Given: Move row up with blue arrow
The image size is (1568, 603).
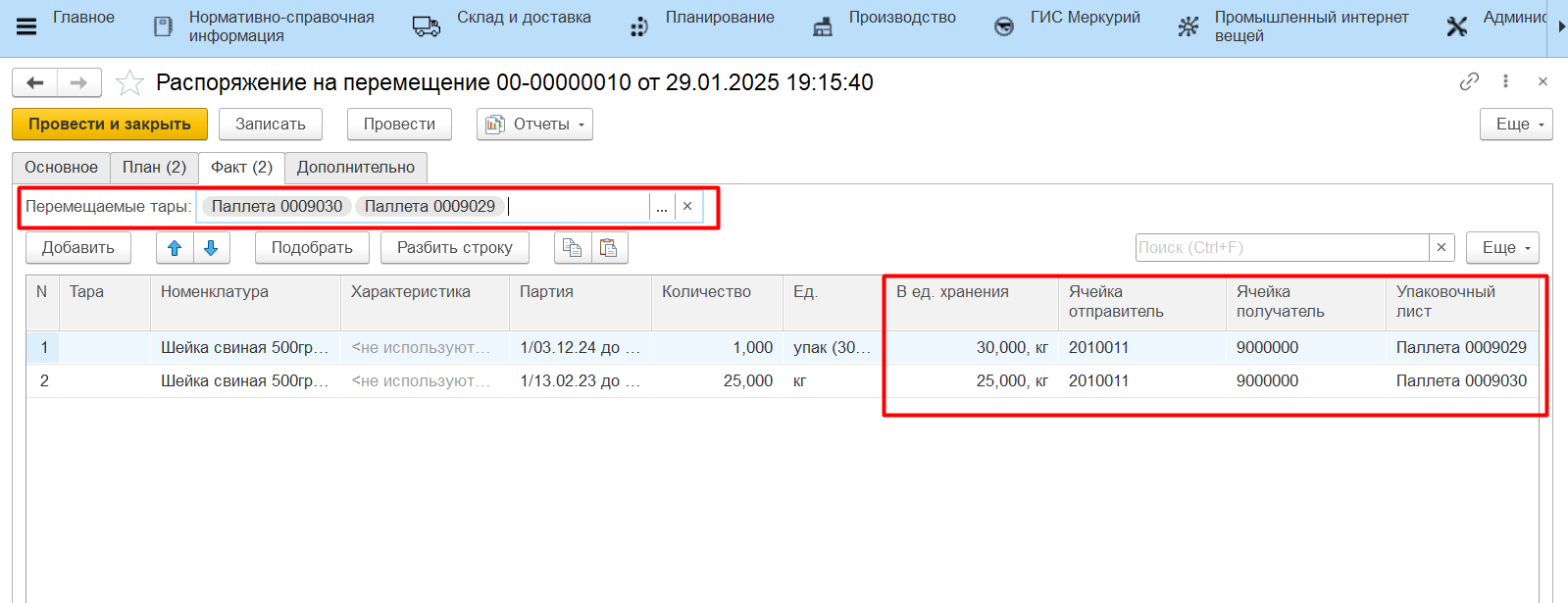Looking at the screenshot, I should tap(175, 248).
